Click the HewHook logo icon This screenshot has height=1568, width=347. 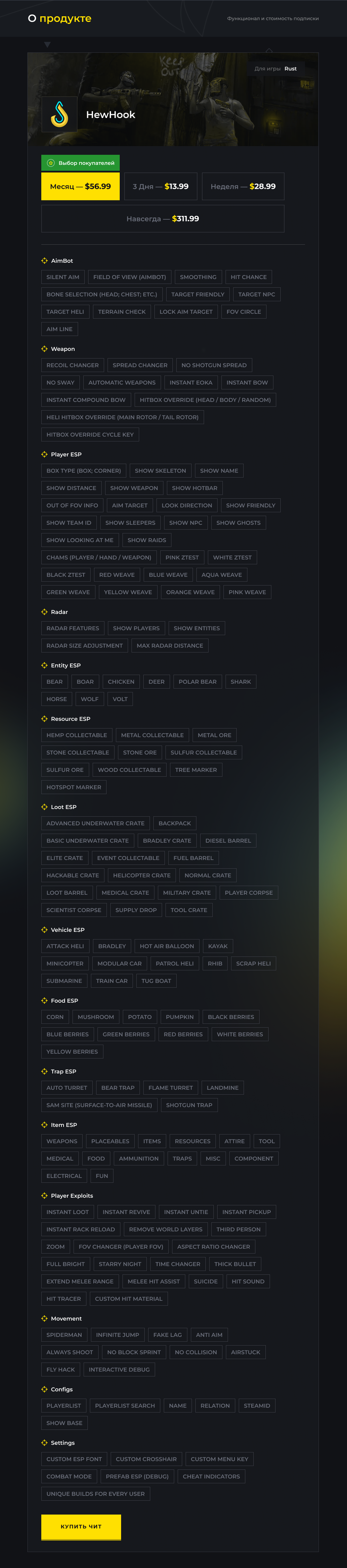coord(59,115)
